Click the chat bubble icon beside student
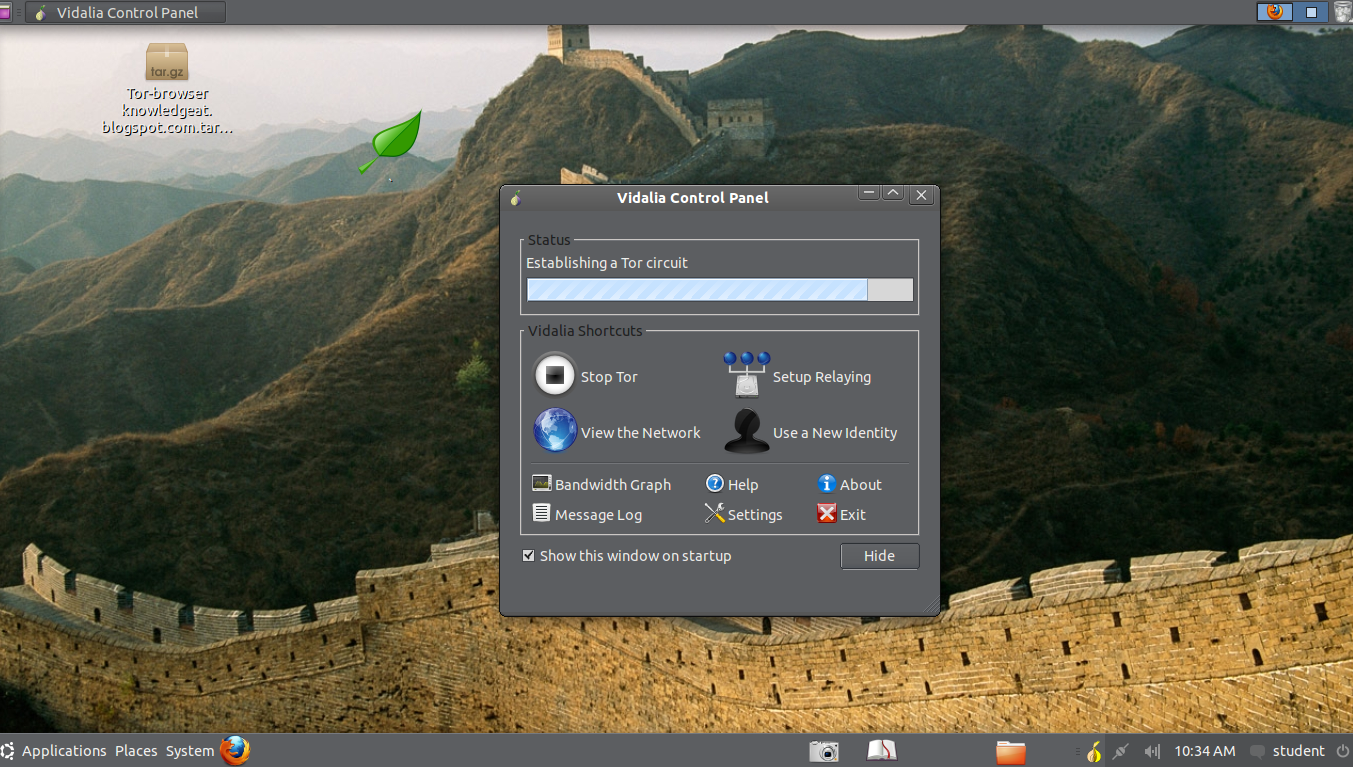This screenshot has width=1353, height=767. [x=1257, y=751]
